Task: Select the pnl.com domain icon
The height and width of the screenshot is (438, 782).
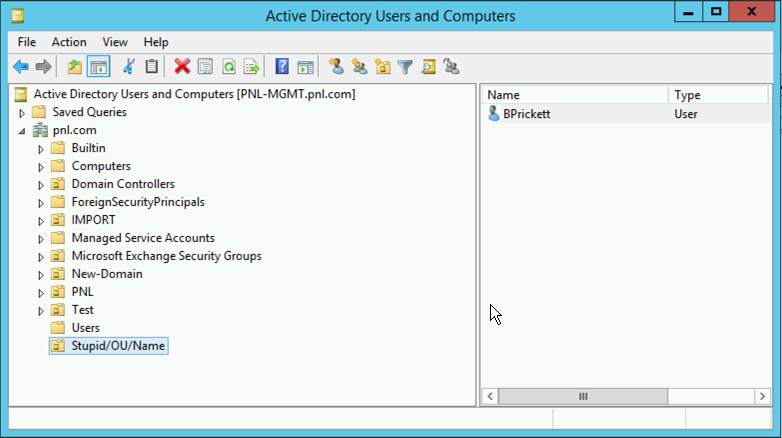Action: 40,130
